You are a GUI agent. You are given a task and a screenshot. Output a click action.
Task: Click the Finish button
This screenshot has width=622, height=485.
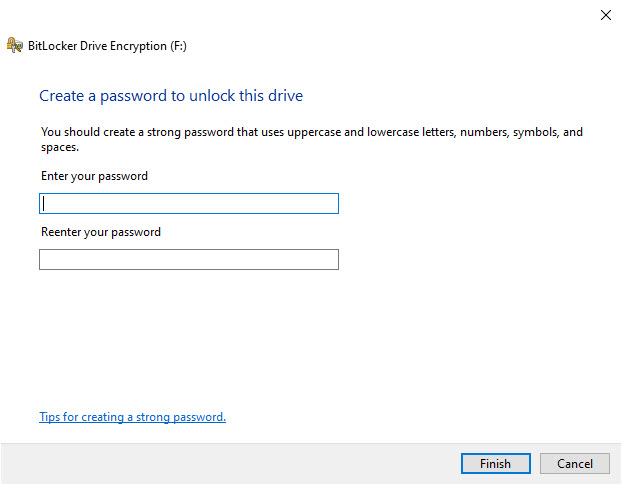coord(495,463)
